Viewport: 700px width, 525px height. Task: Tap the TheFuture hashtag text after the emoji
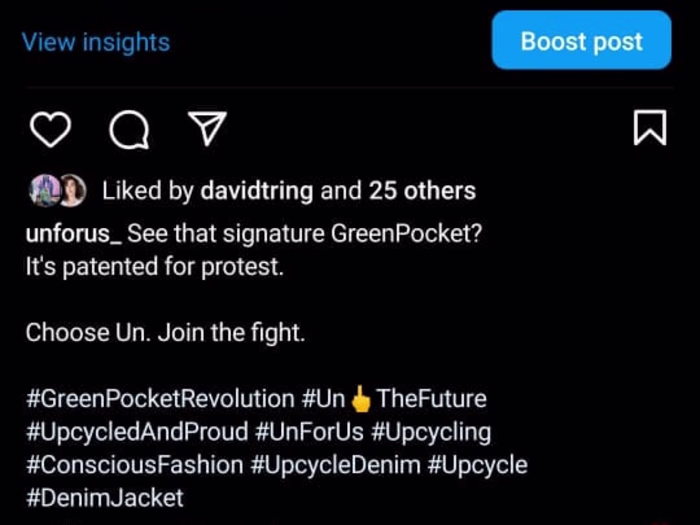point(431,399)
